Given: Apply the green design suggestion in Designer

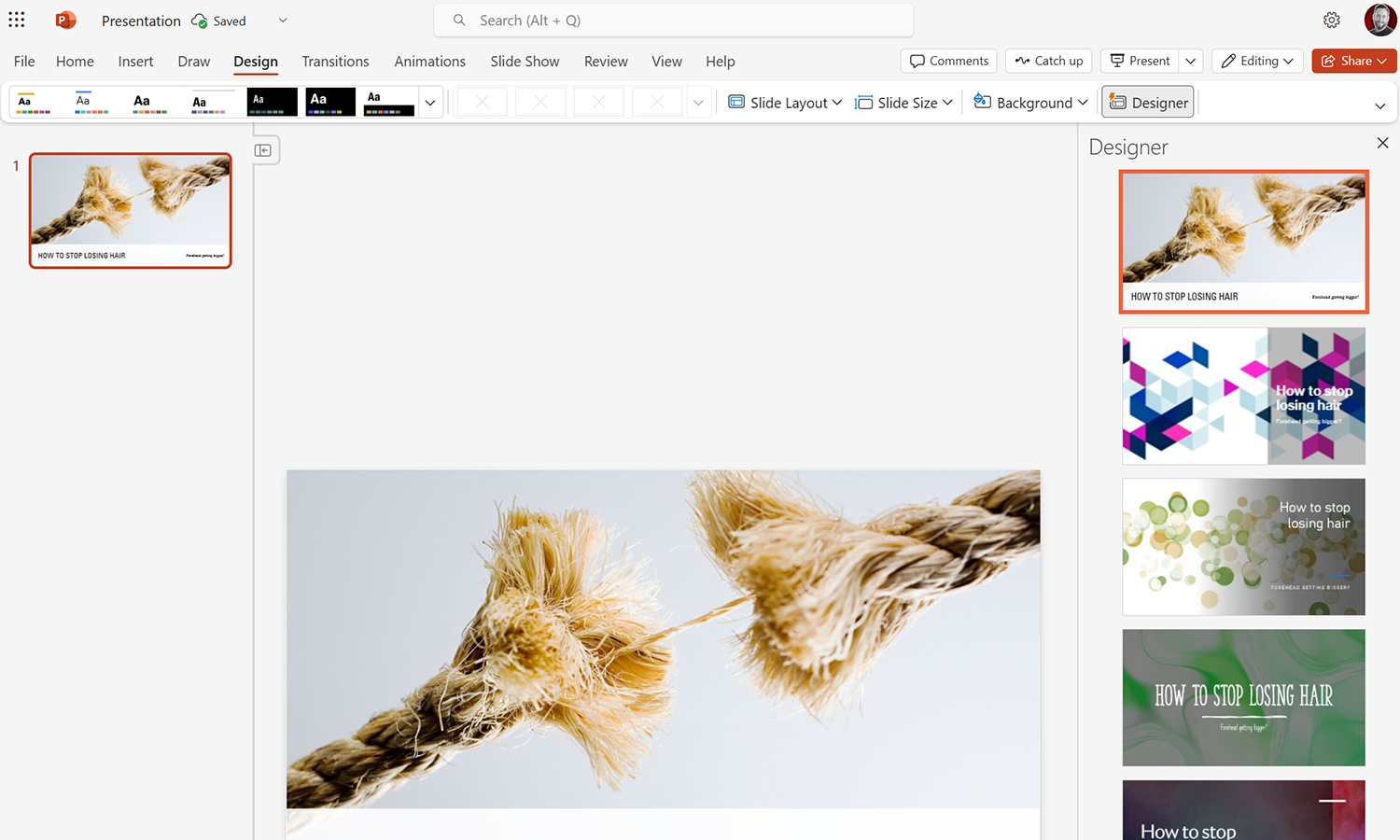Looking at the screenshot, I should (x=1243, y=697).
